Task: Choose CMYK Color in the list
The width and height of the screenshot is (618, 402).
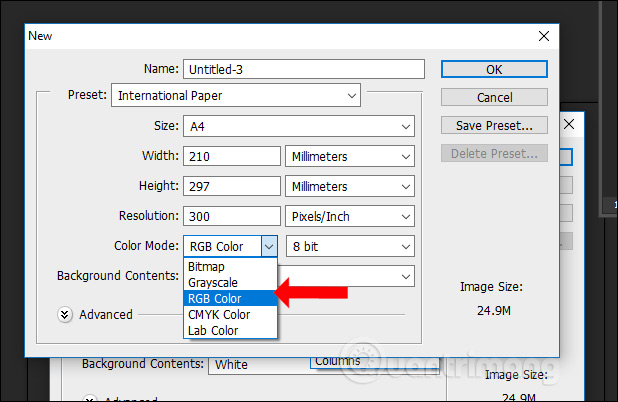Action: click(219, 314)
